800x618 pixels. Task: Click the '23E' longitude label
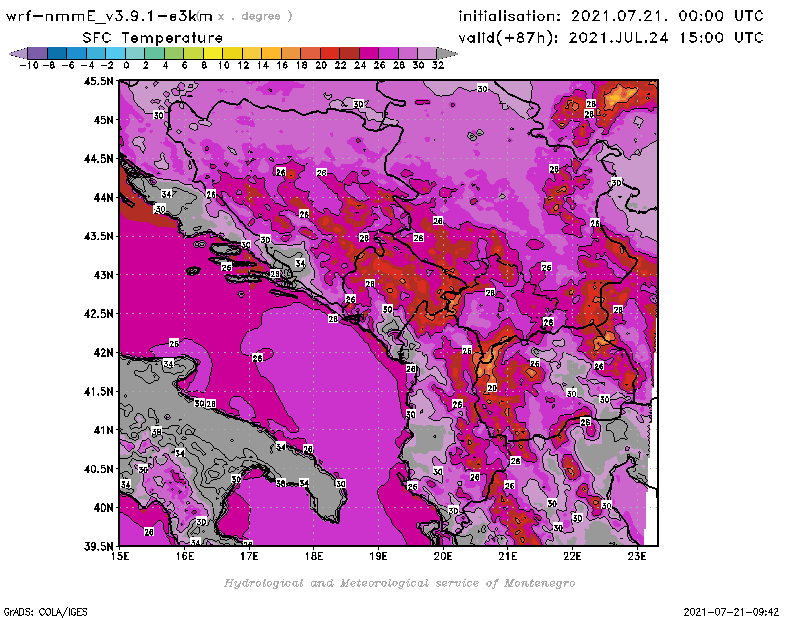(x=637, y=556)
